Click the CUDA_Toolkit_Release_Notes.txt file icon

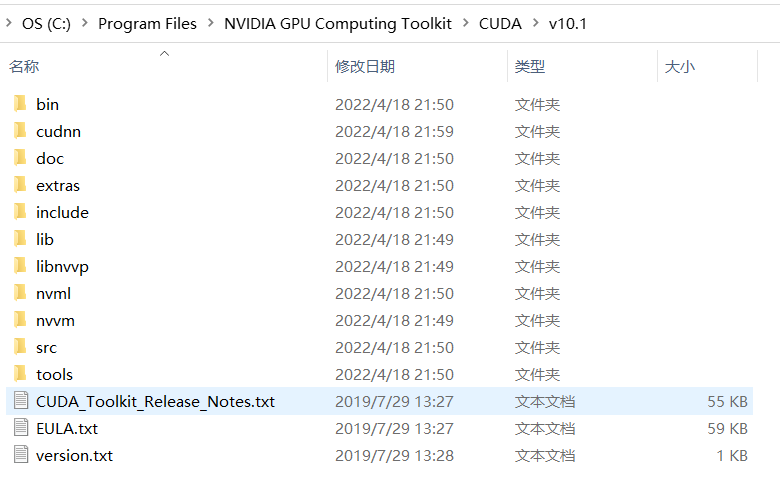pos(21,400)
